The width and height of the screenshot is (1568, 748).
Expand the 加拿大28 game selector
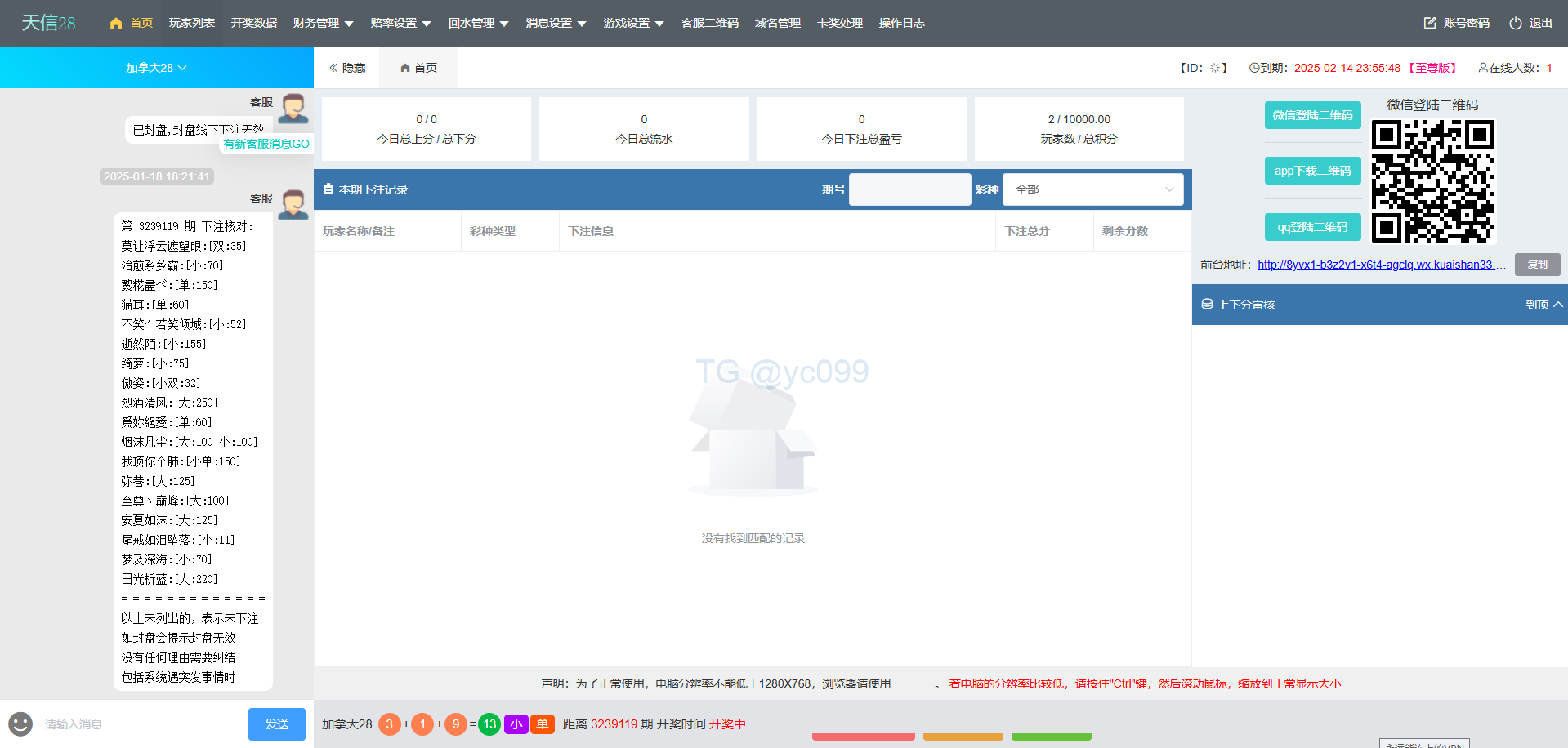coord(156,68)
